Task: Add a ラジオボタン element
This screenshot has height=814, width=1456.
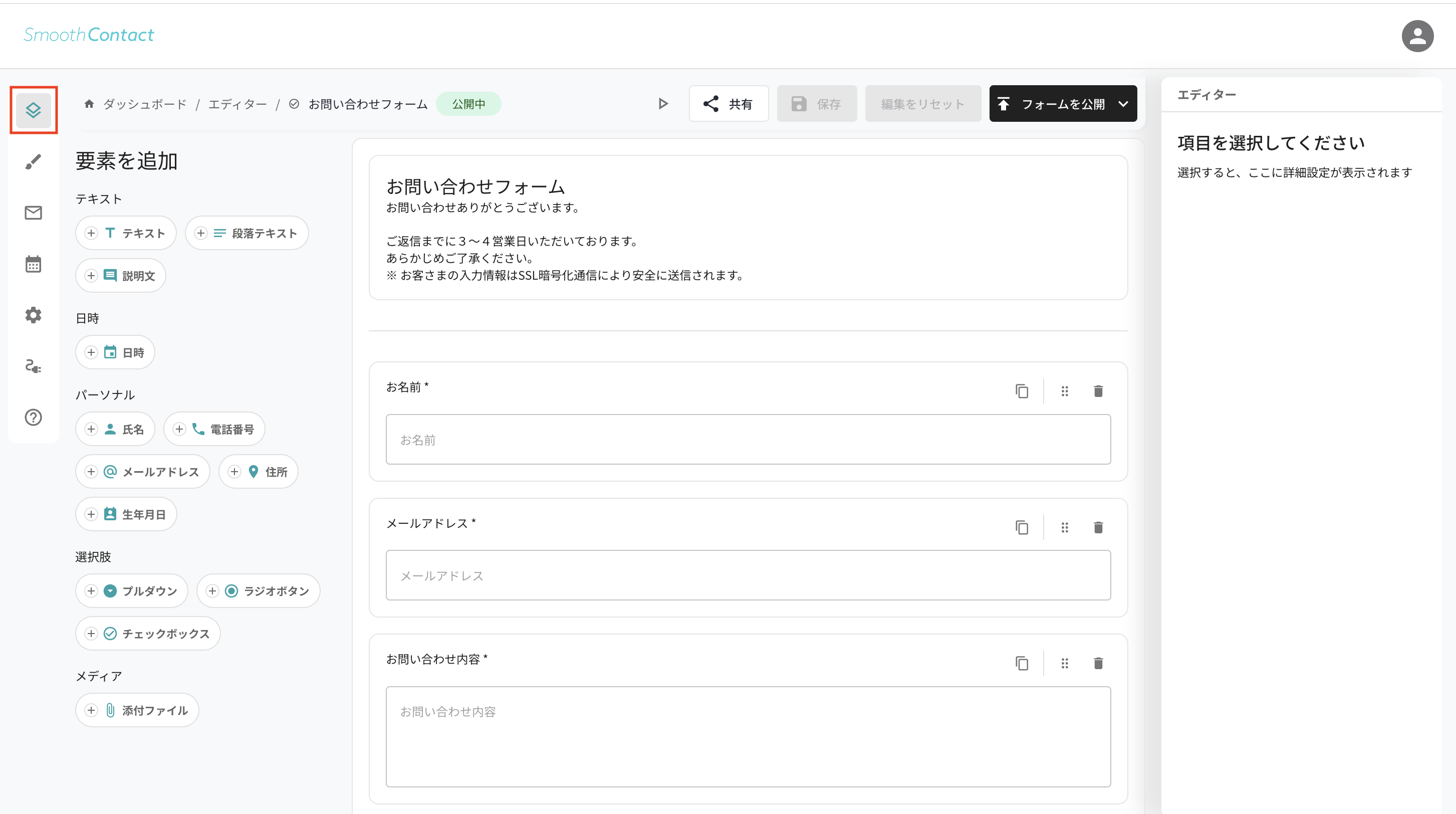Action: [259, 591]
